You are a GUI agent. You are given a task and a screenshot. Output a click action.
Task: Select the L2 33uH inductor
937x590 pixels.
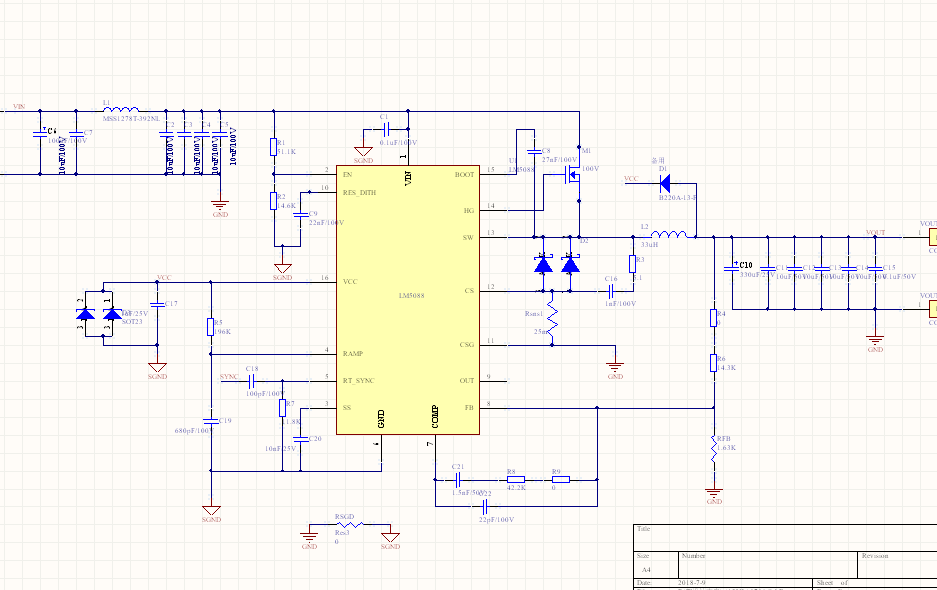pyautogui.click(x=669, y=234)
